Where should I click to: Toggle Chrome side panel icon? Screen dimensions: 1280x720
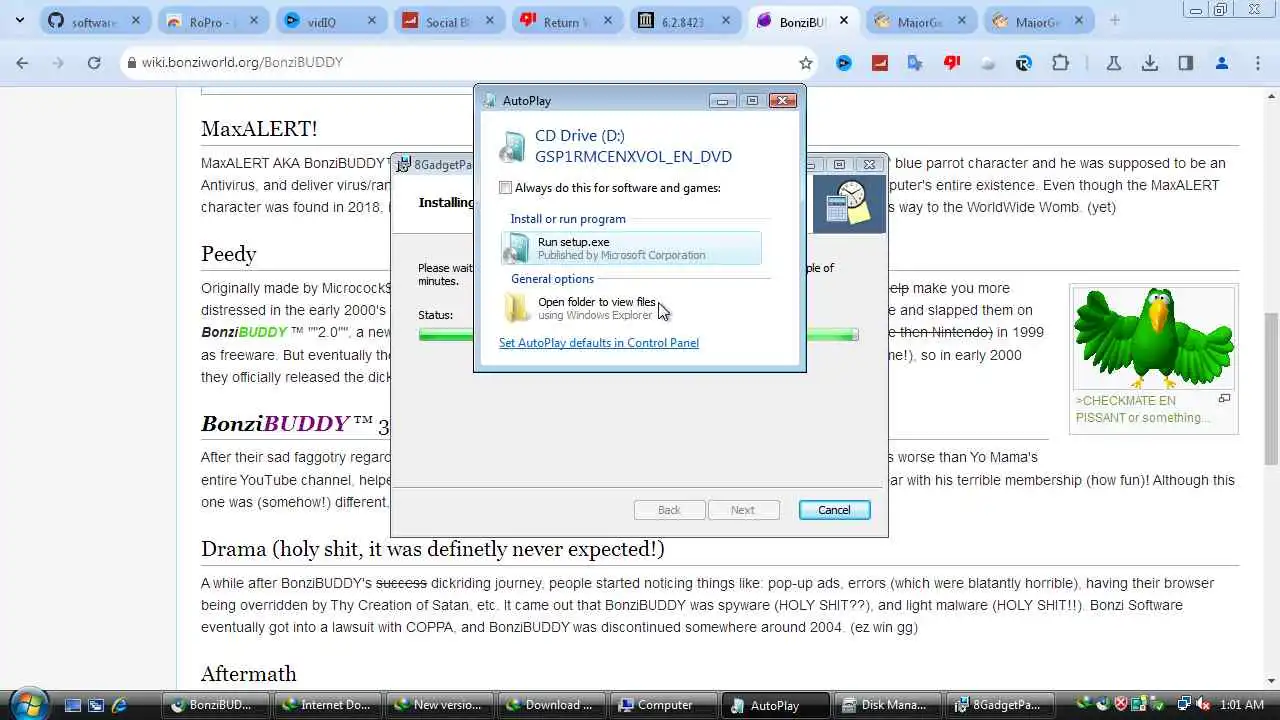point(1186,63)
